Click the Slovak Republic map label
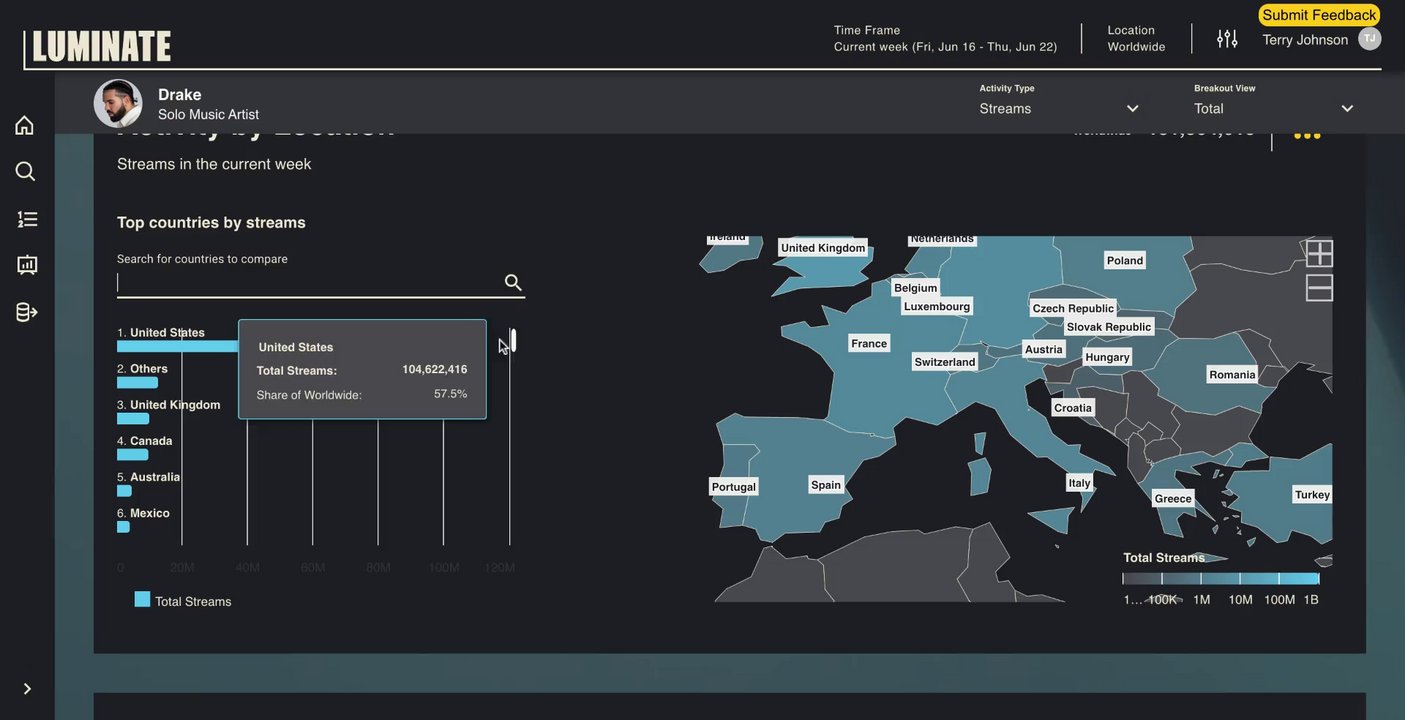Image resolution: width=1405 pixels, height=720 pixels. (1109, 327)
